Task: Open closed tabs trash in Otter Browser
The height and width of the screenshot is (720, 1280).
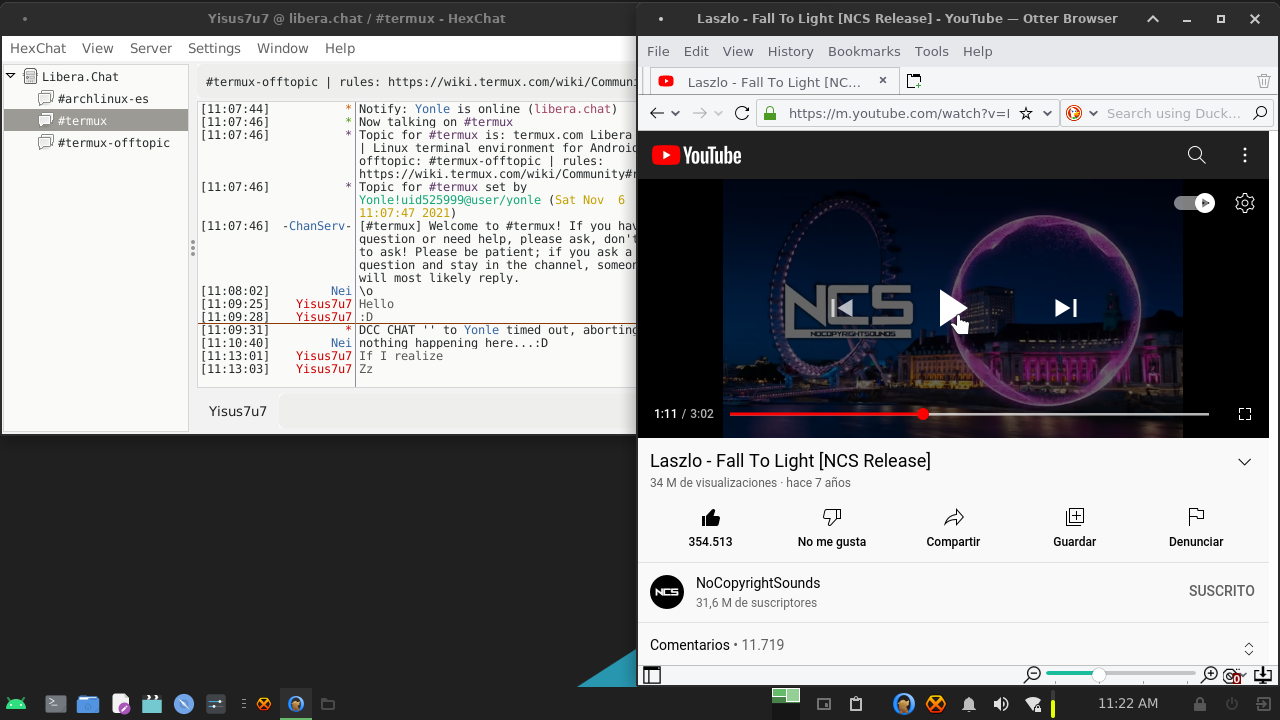Action: click(1264, 81)
